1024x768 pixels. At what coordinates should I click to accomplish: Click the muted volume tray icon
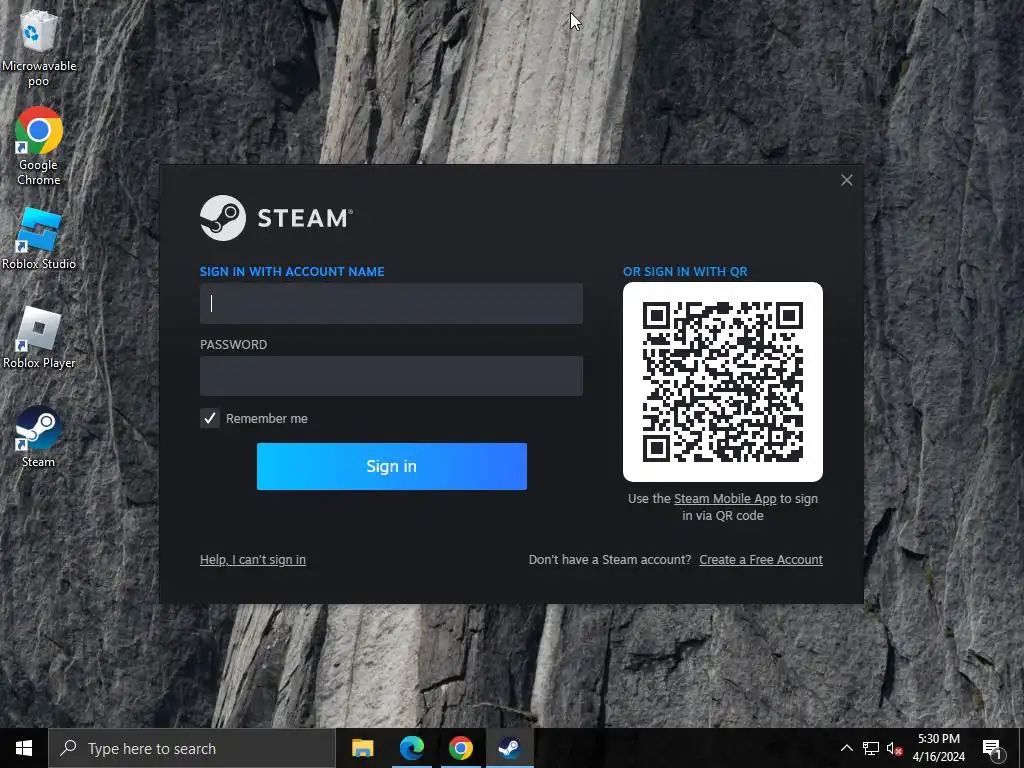point(894,748)
